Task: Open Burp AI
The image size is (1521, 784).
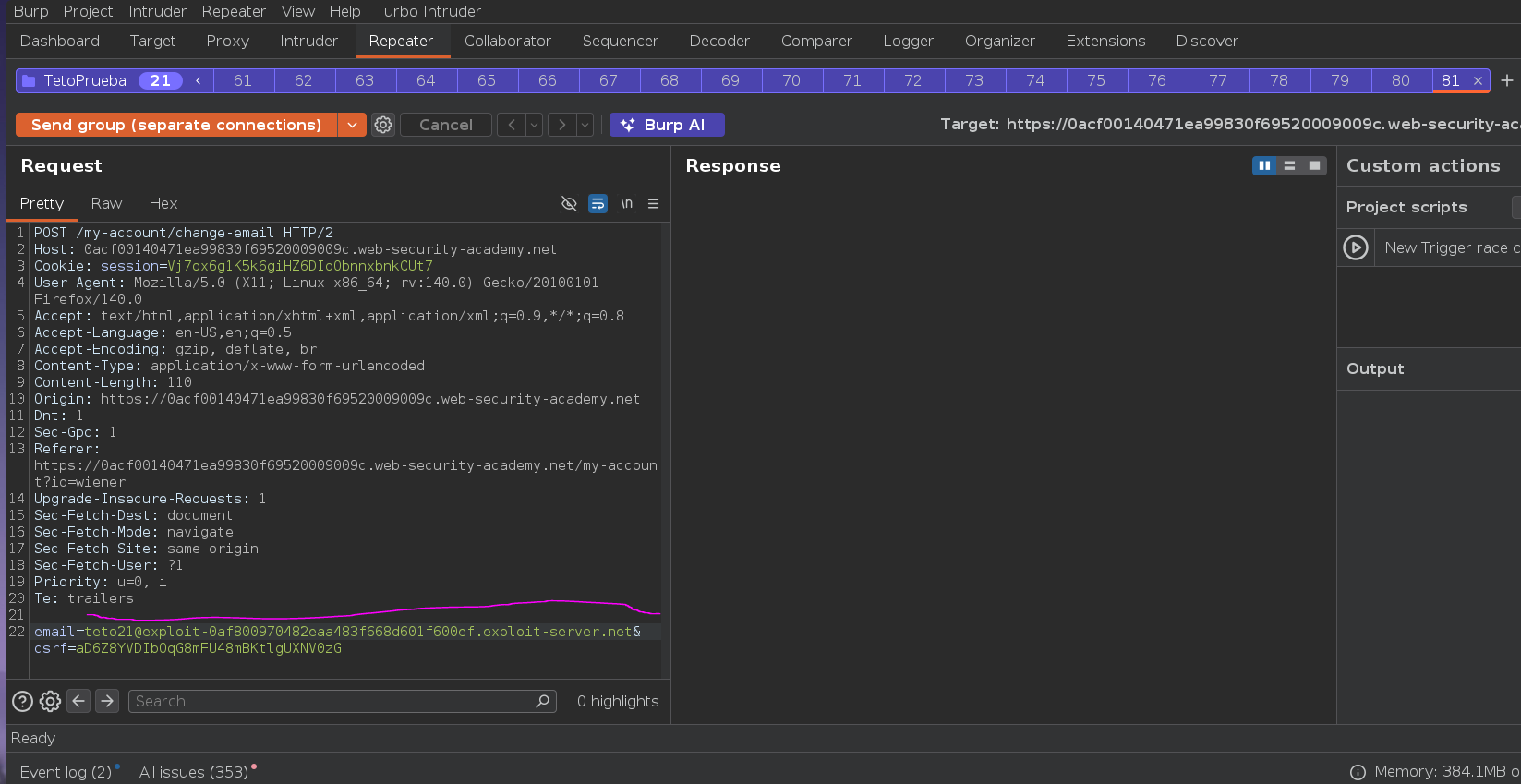Action: 667,125
